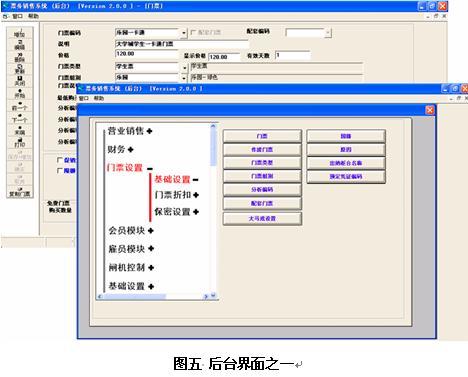Click the 门票类型 button in front panel
The image size is (468, 377).
click(262, 163)
